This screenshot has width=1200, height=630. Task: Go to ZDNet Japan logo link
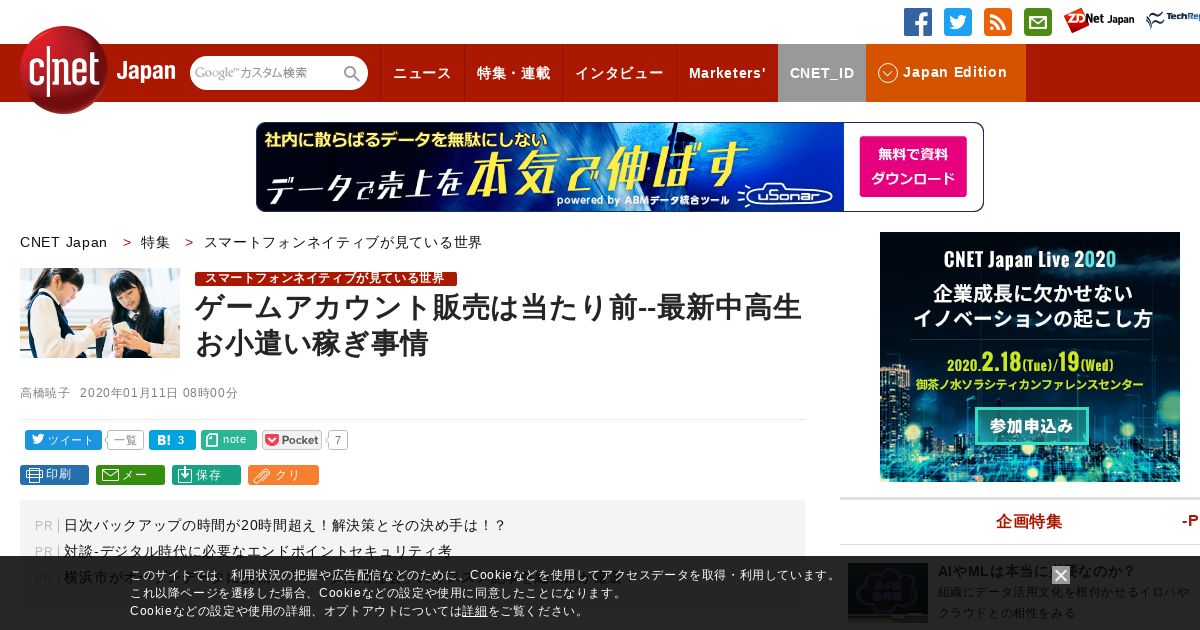1099,20
